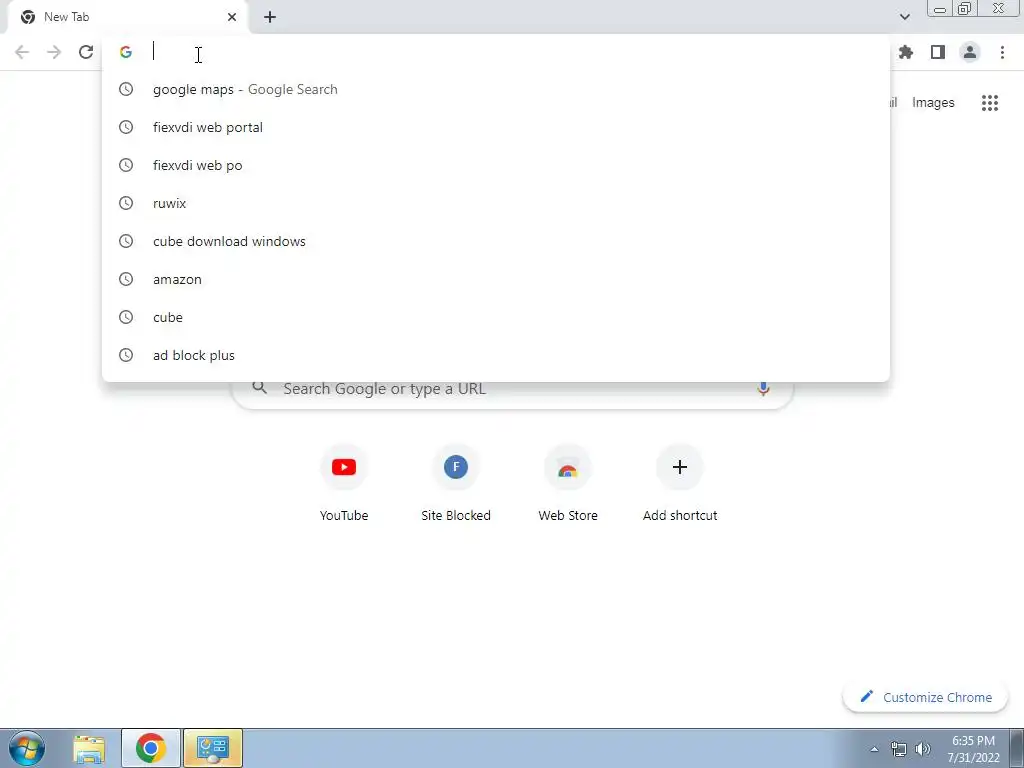Choose the ad block plus suggestion
This screenshot has width=1024, height=768.
[x=496, y=355]
